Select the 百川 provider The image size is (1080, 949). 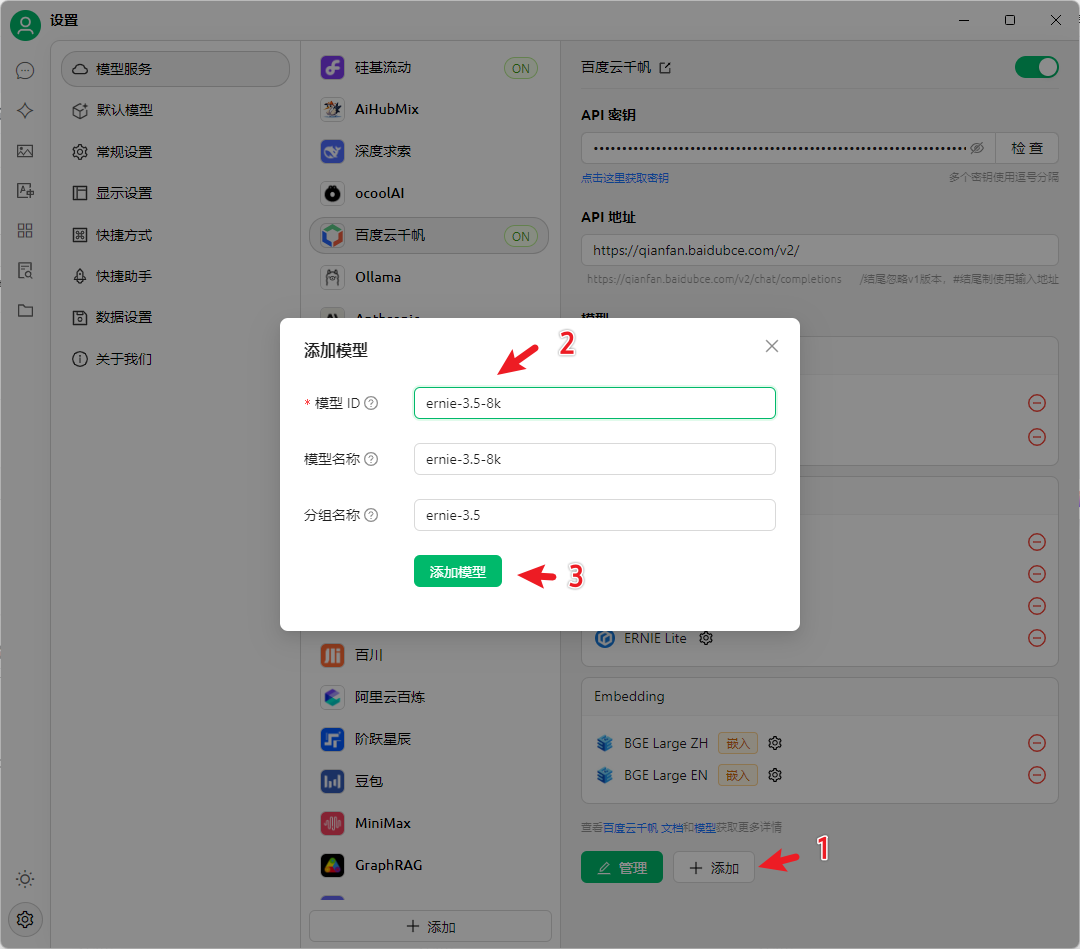[429, 655]
